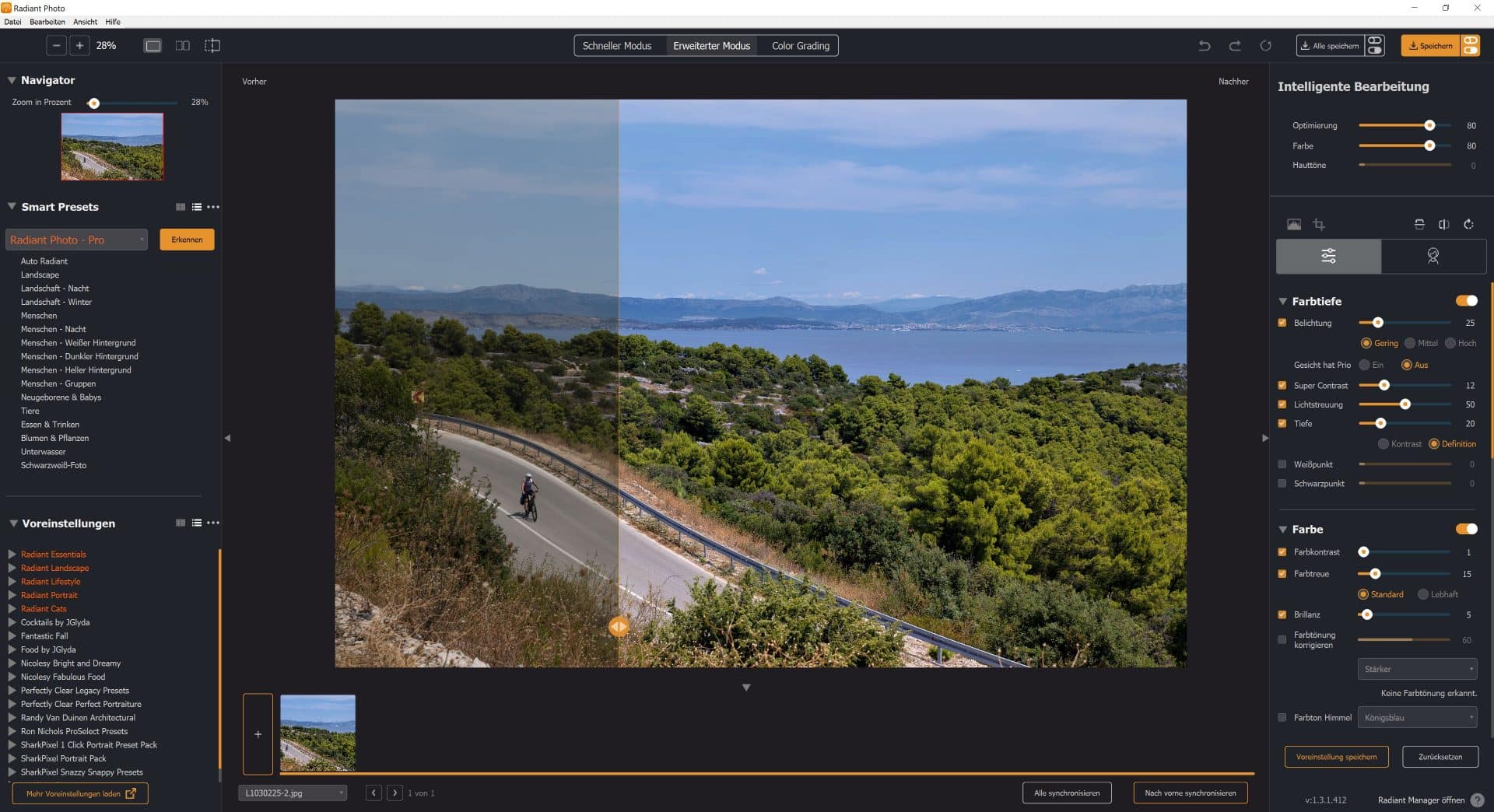Screen dimensions: 1494x812
Task: Click the Optimierung slider handle
Action: [1429, 125]
